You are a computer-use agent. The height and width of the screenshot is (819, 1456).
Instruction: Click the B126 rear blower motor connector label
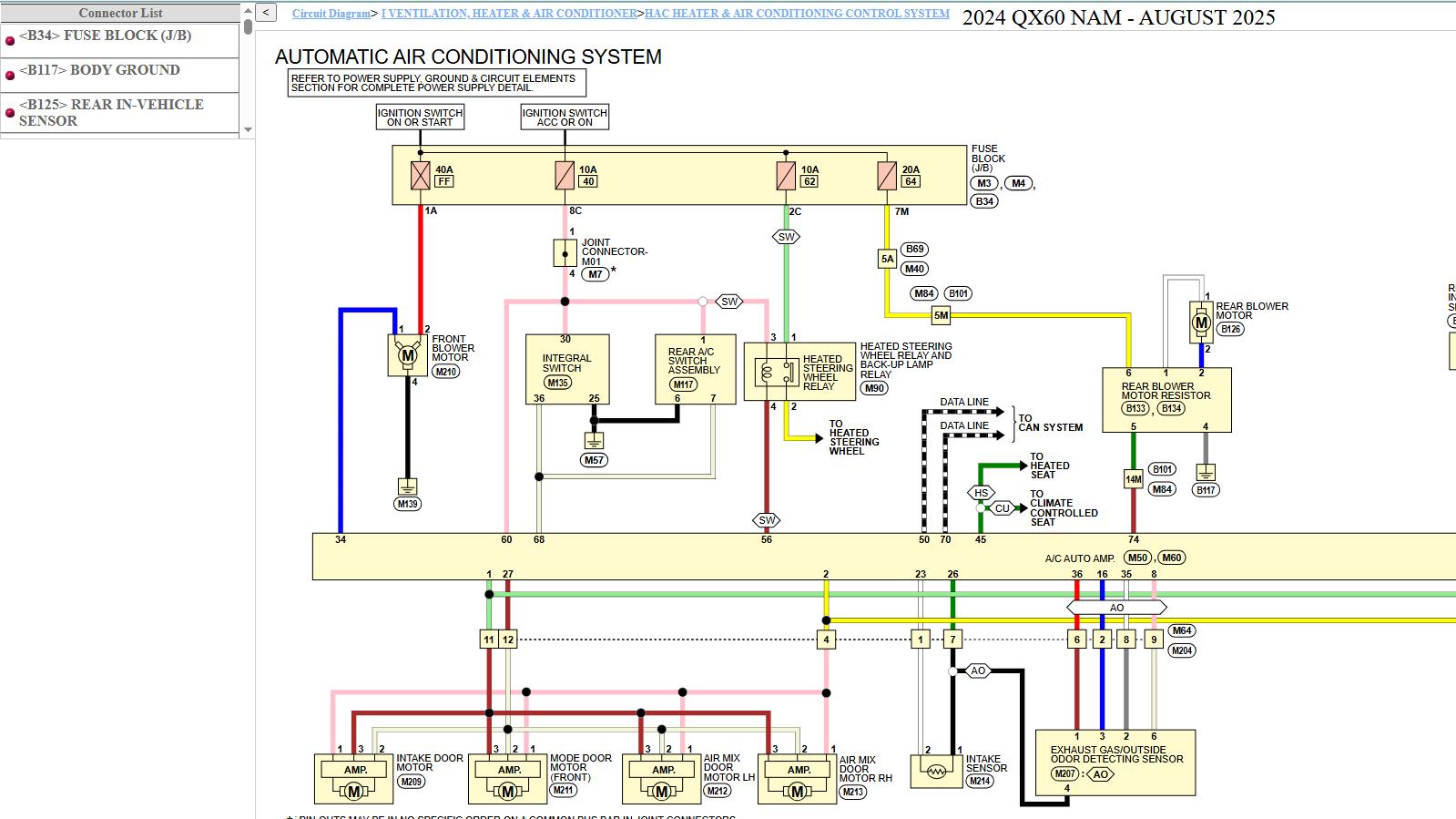point(1230,329)
